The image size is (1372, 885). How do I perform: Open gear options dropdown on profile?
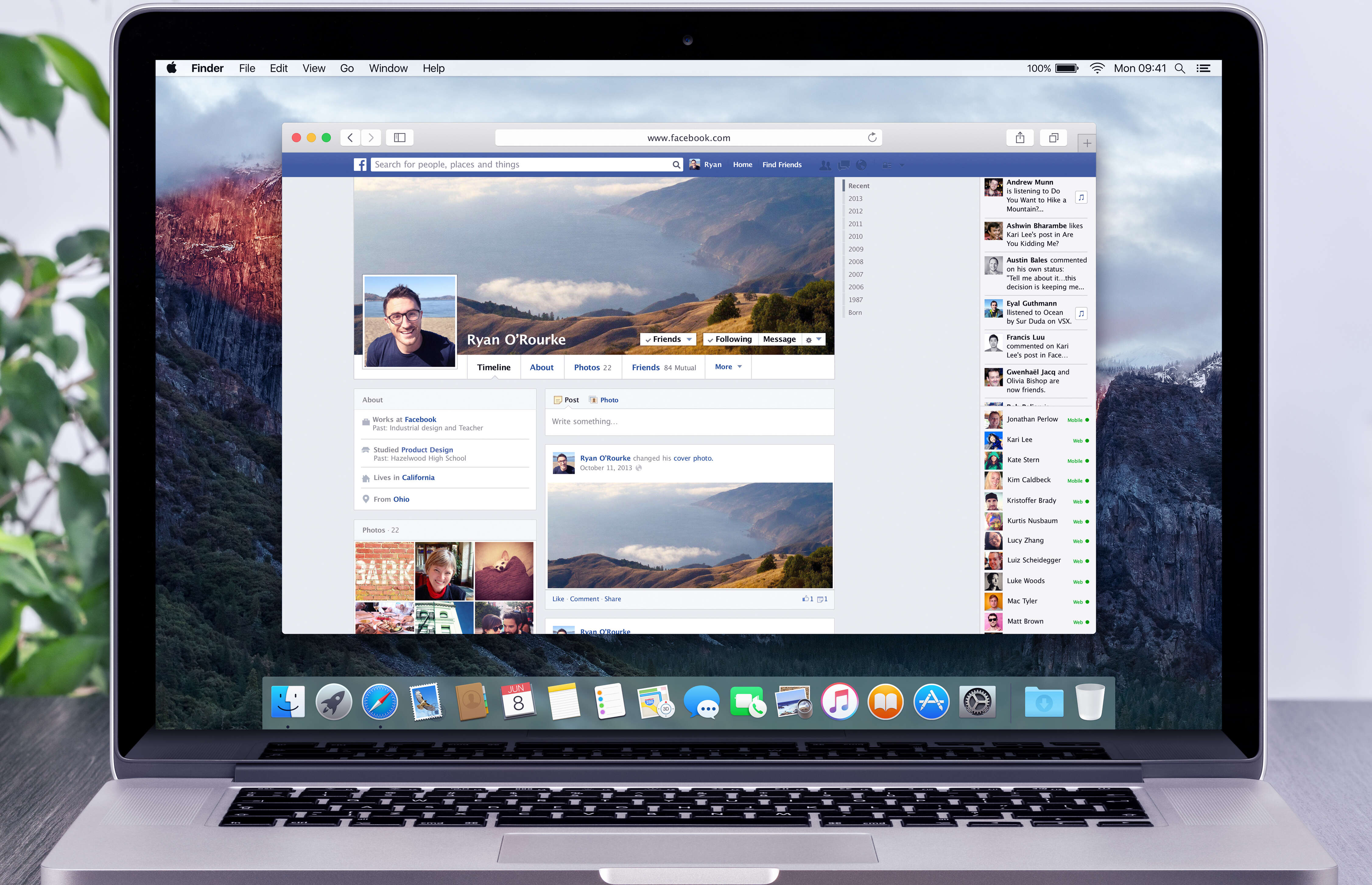(813, 339)
